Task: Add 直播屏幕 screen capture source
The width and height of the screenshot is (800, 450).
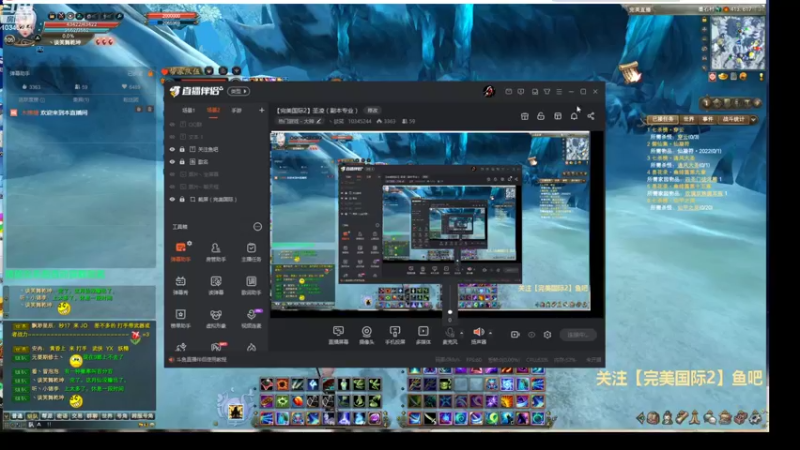Action: point(338,335)
